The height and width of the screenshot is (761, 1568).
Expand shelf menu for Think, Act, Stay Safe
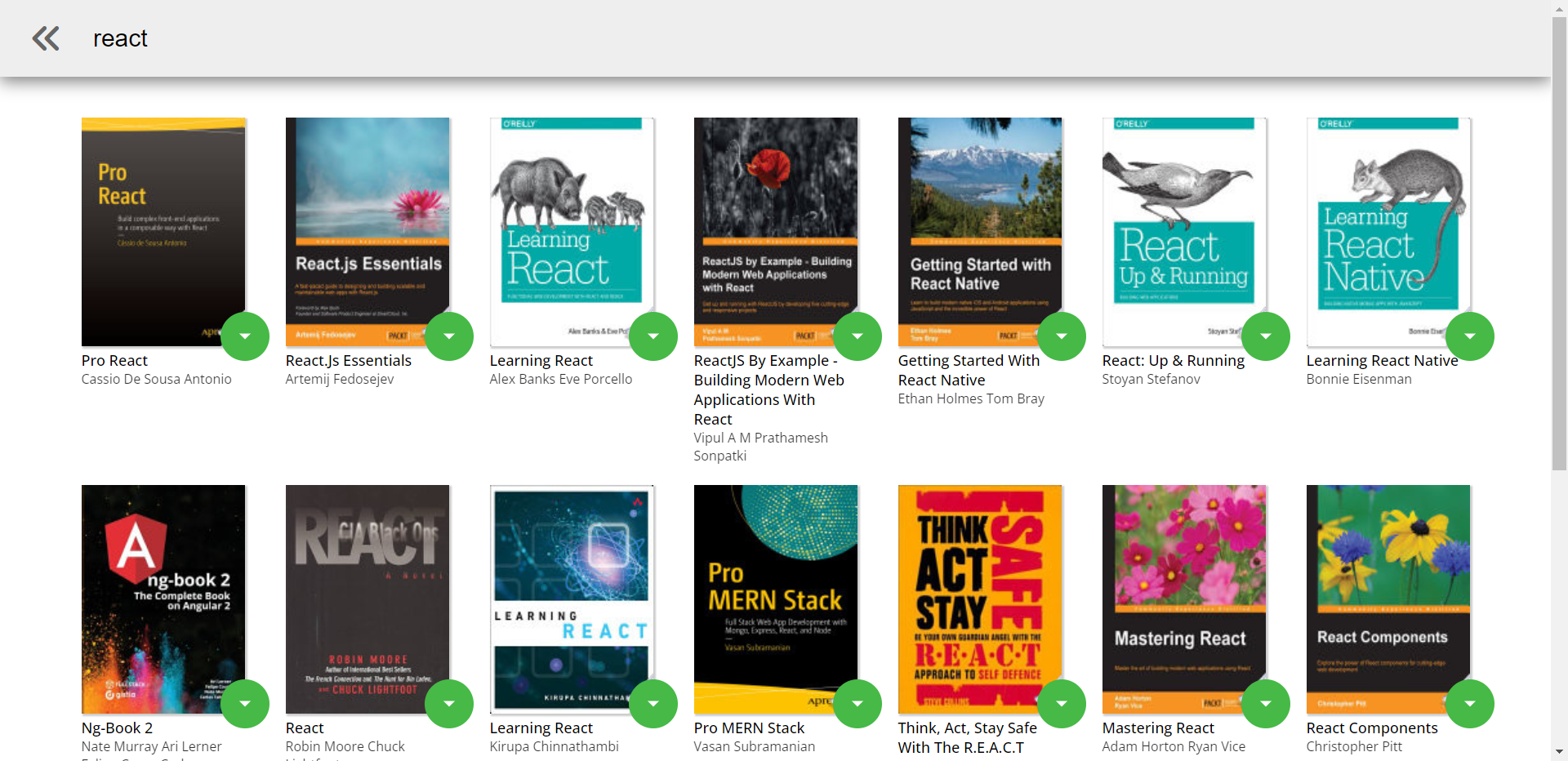[1062, 704]
